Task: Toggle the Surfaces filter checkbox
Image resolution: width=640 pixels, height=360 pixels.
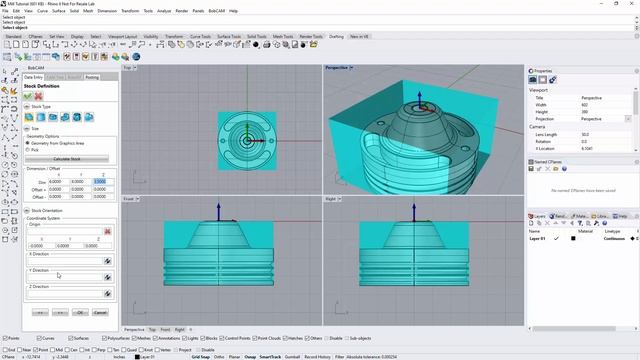Action: [x=71, y=338]
